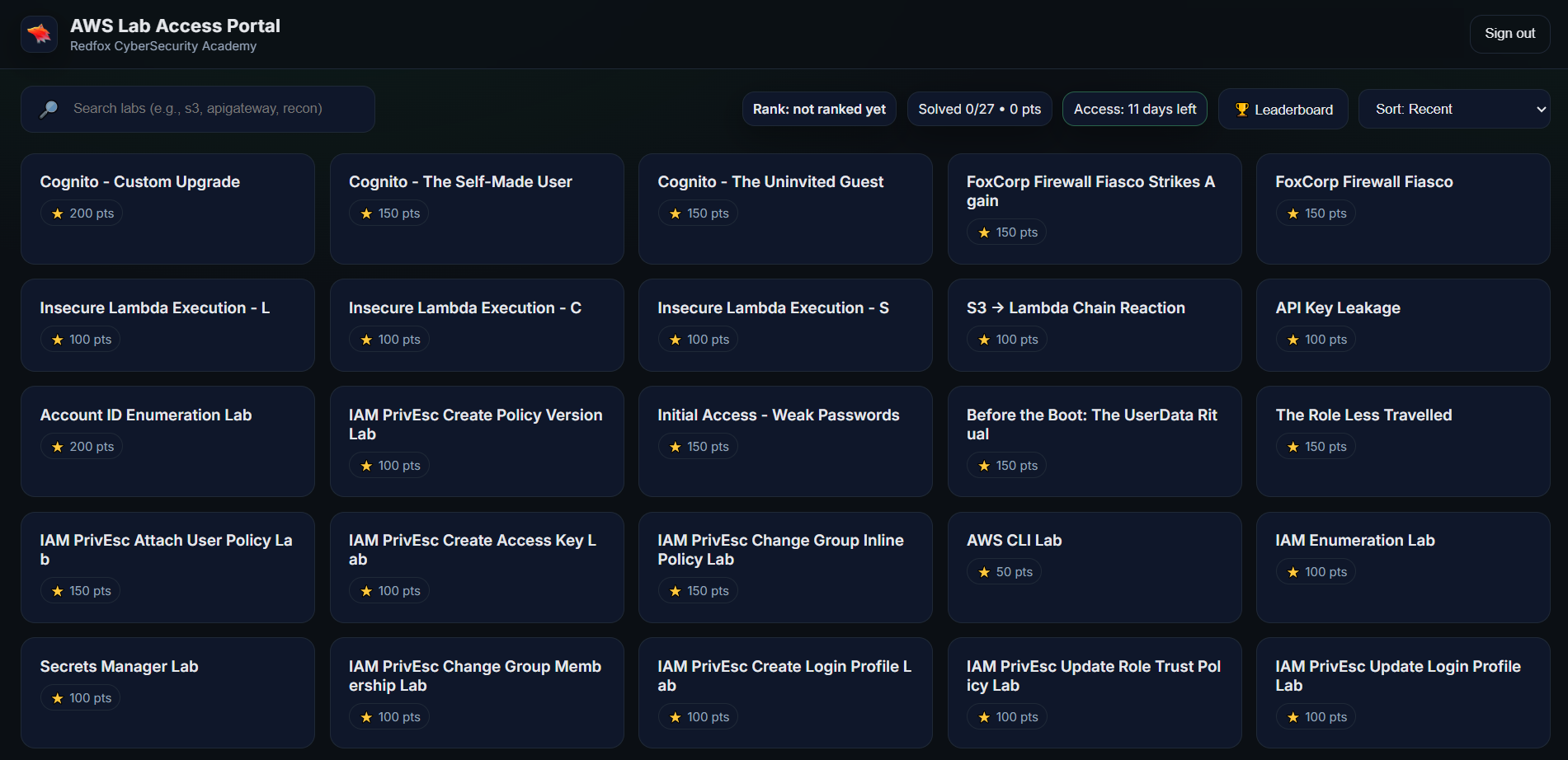The image size is (1568, 760).
Task: Open the IAM Enumeration Lab card
Action: coord(1402,567)
